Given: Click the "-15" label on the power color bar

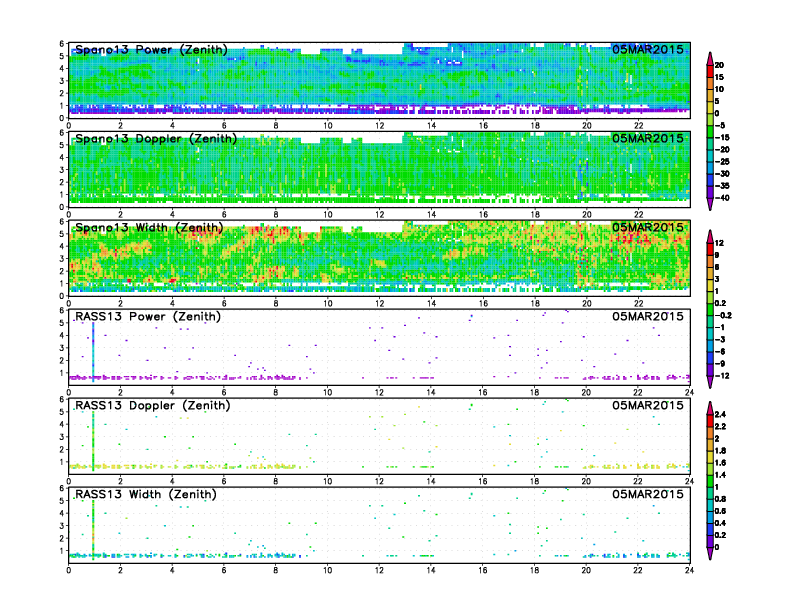Looking at the screenshot, I should click(722, 137).
